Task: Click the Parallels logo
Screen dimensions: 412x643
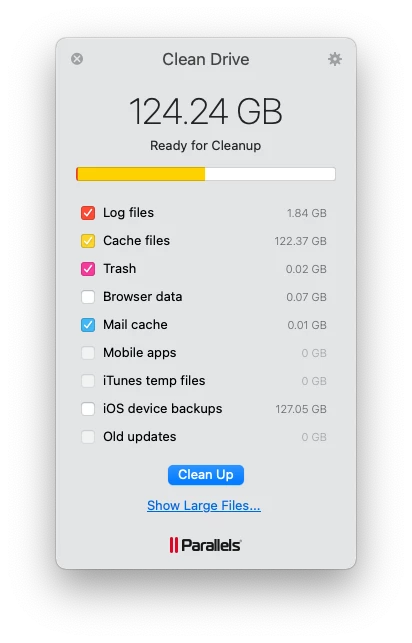Action: (x=205, y=545)
